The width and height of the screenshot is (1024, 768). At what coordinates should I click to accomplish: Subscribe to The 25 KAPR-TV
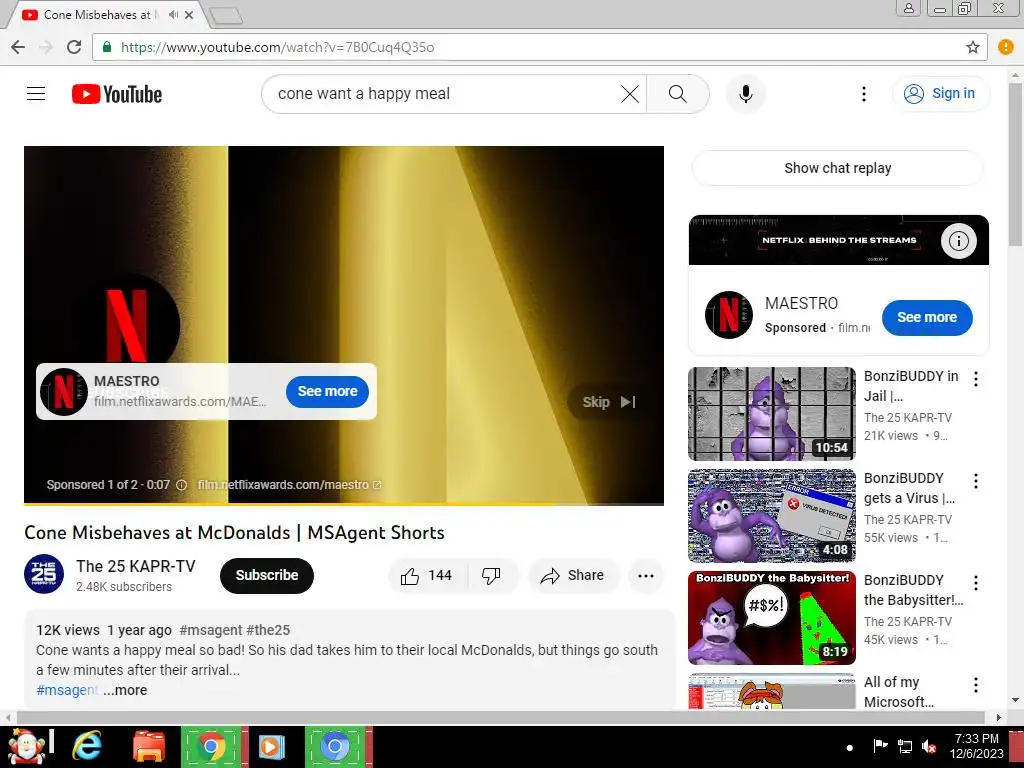(266, 575)
